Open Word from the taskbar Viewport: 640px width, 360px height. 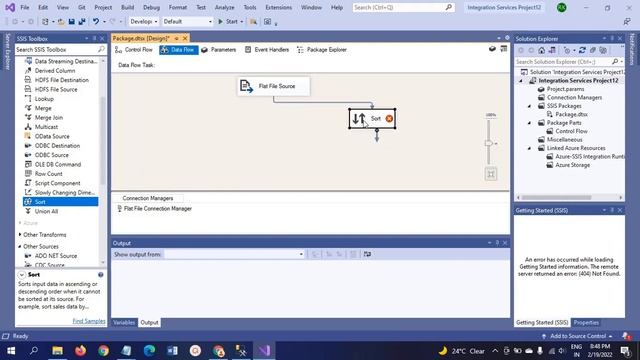point(172,351)
